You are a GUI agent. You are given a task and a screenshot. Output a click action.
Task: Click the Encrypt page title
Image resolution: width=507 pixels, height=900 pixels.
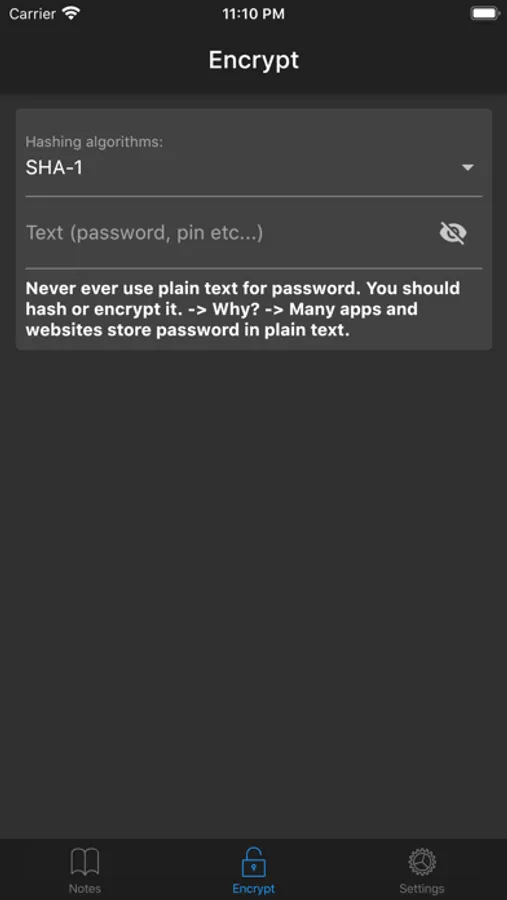(253, 60)
